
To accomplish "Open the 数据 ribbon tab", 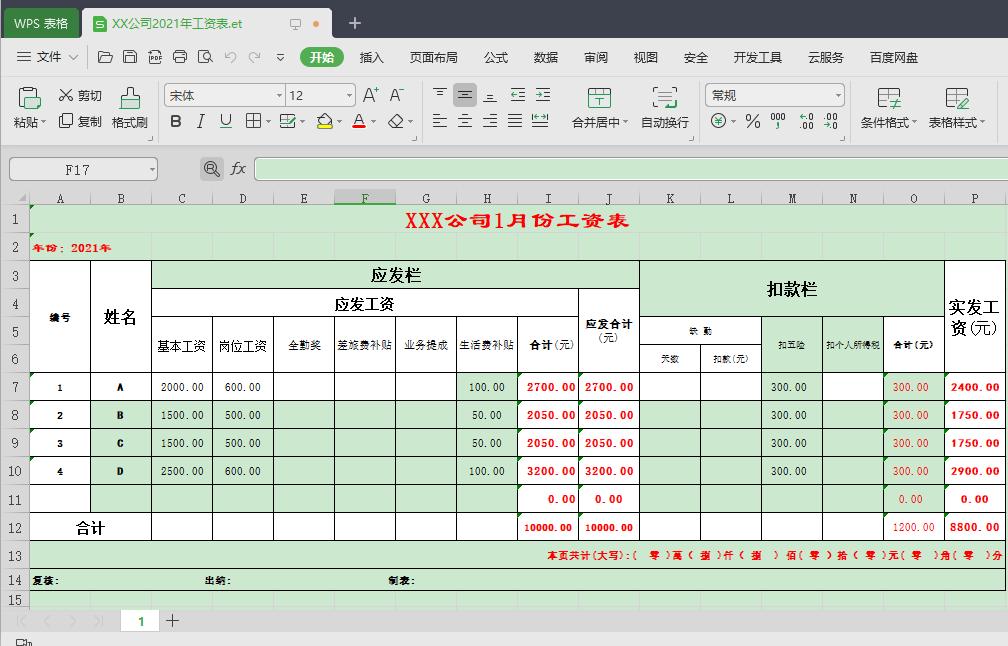I will 546,57.
